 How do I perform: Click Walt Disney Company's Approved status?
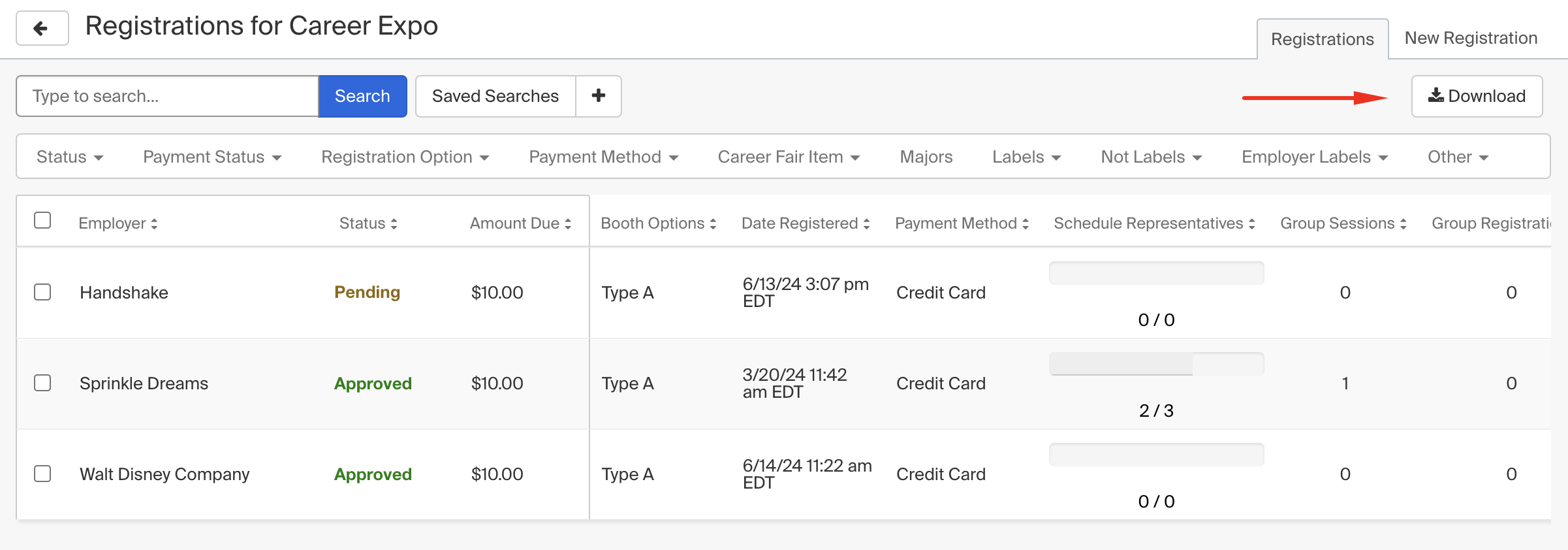[373, 474]
